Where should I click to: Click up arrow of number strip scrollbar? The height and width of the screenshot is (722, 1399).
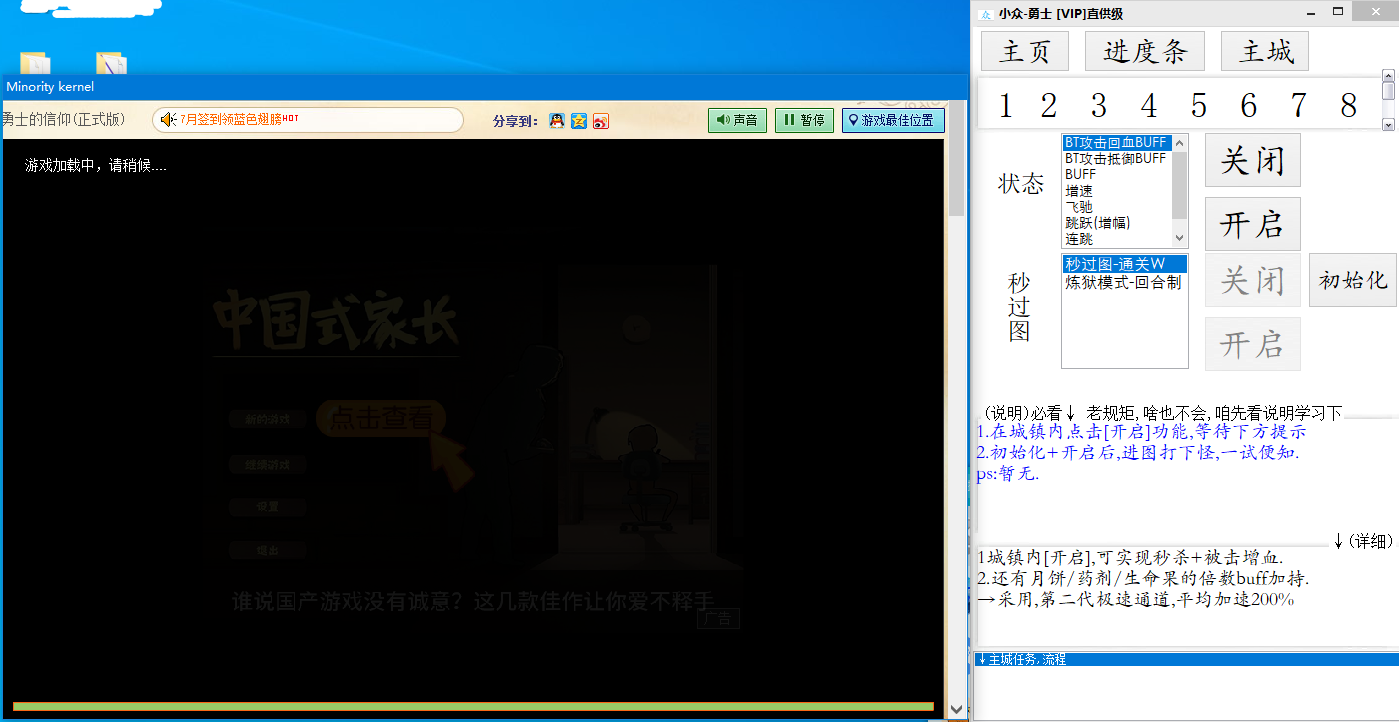(1388, 75)
